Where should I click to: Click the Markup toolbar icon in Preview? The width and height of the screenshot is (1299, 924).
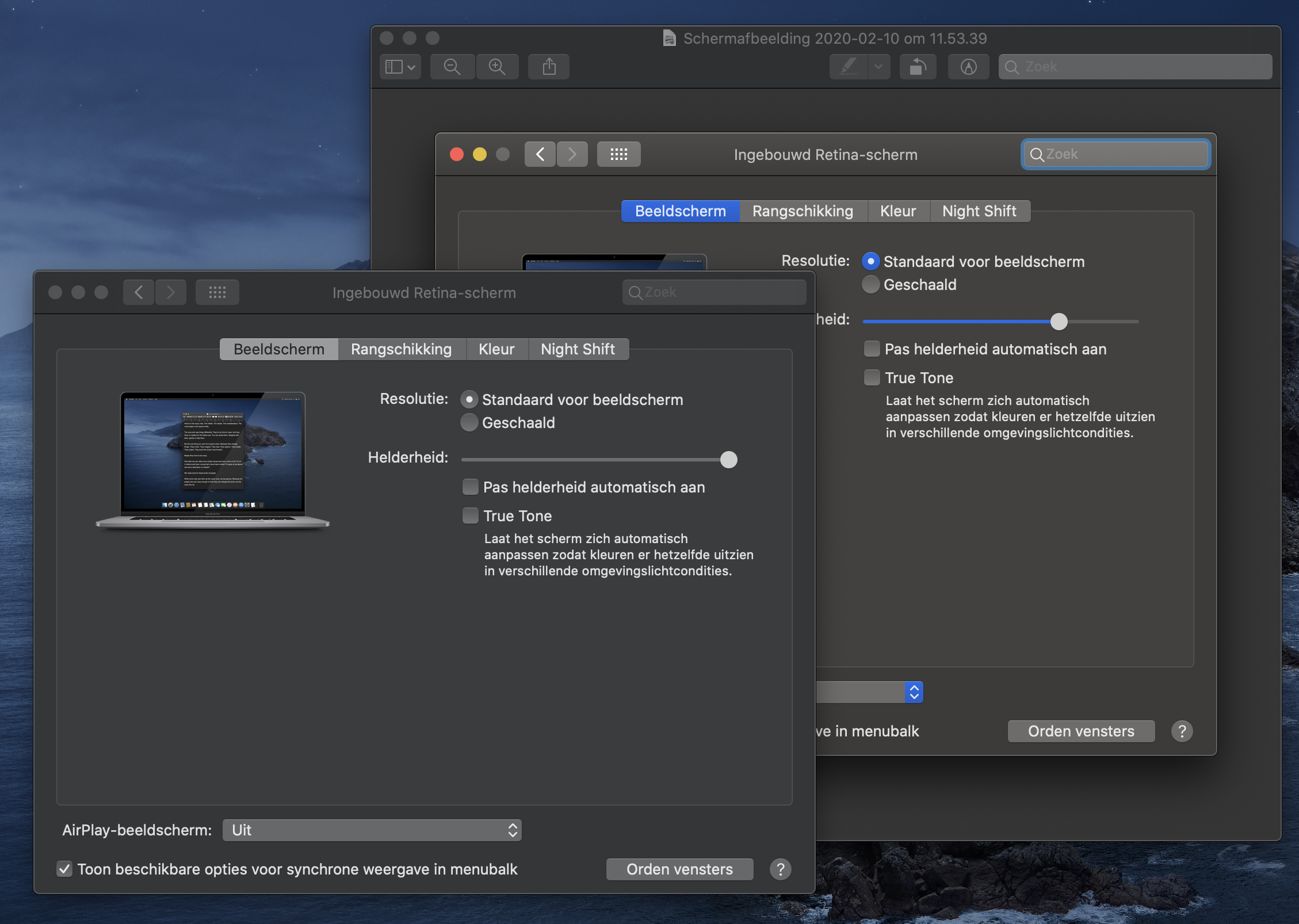pyautogui.click(x=968, y=67)
